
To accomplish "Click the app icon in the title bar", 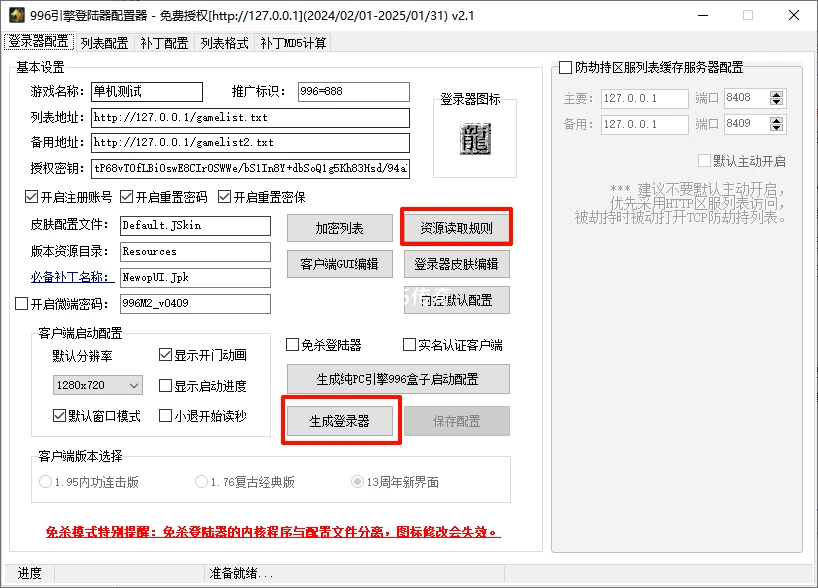I will click(x=17, y=15).
